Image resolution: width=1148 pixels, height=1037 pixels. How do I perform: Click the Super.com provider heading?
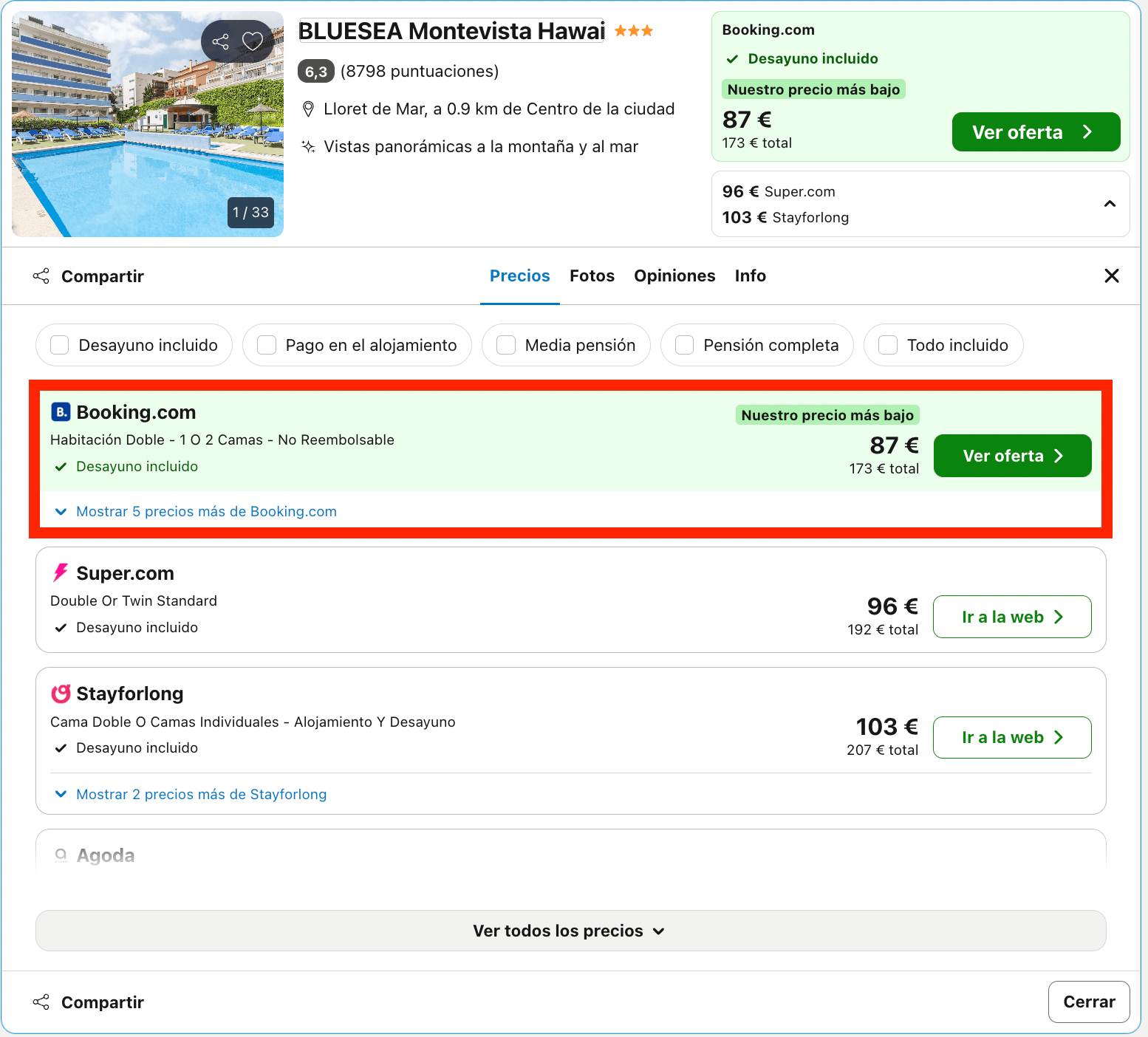[x=126, y=573]
